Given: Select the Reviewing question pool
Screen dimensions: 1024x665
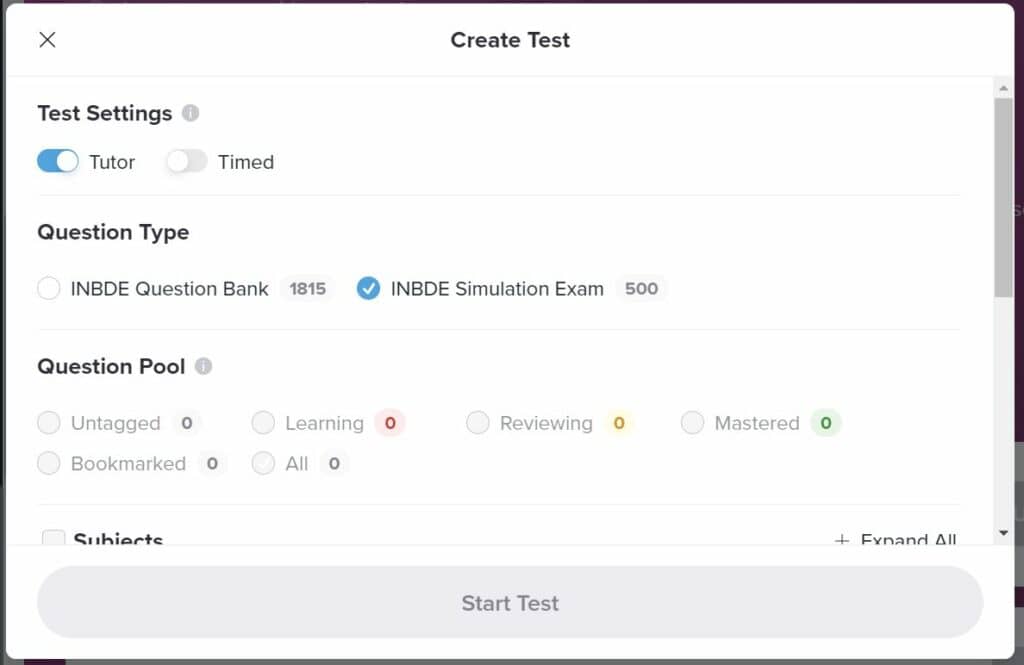Looking at the screenshot, I should coord(478,423).
